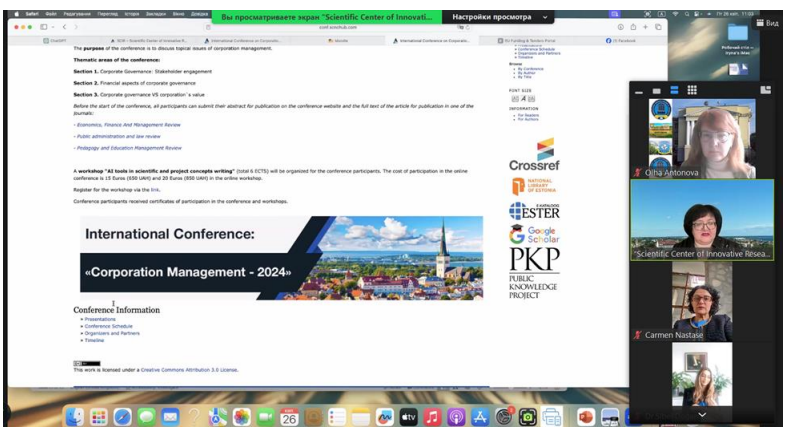The width and height of the screenshot is (787, 428).
Task: Open Finder from the Dock
Action: (75, 416)
